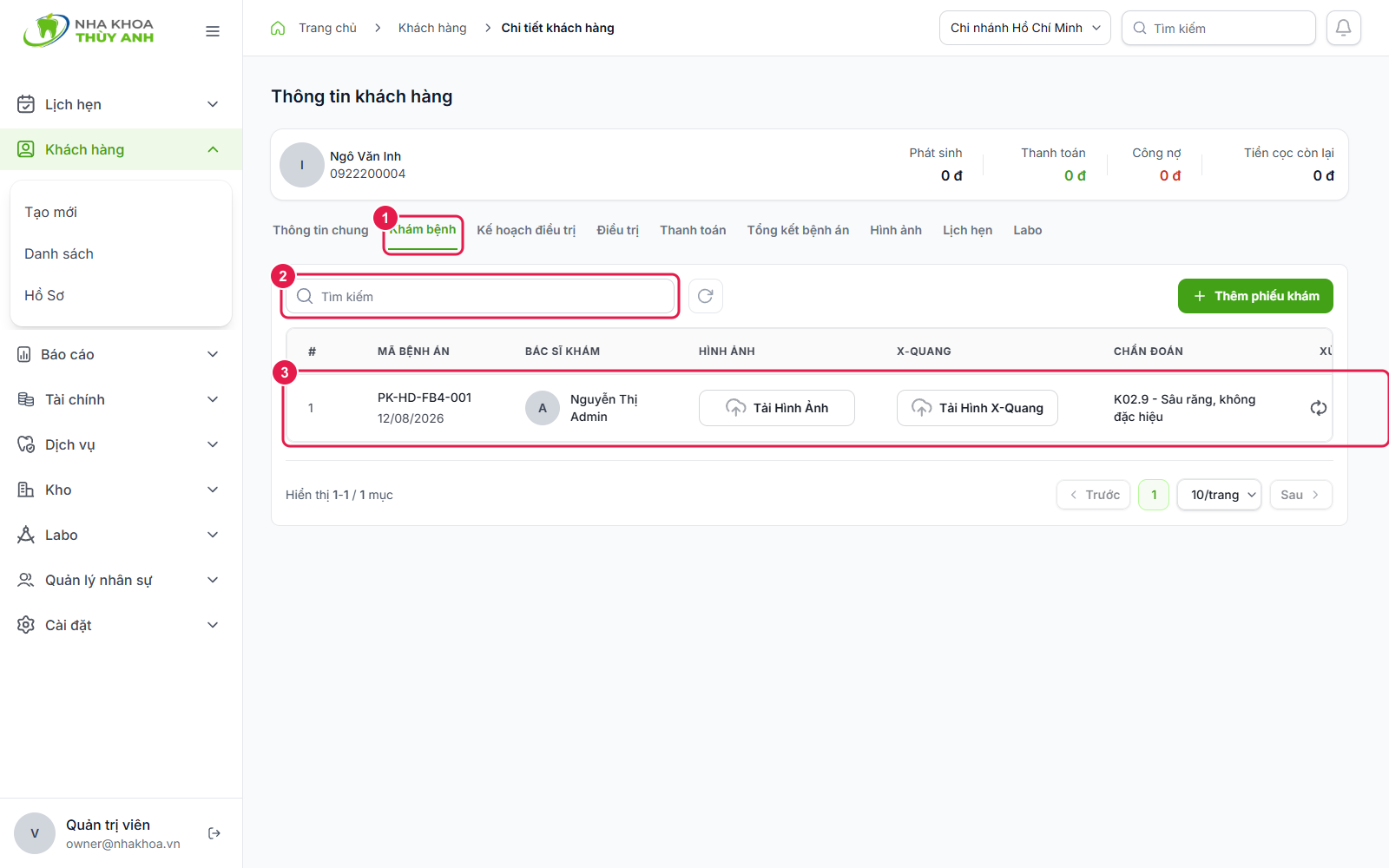Screen dimensions: 1389x868
Task: Open the Khách hàng breadcrumb link
Action: pyautogui.click(x=432, y=28)
